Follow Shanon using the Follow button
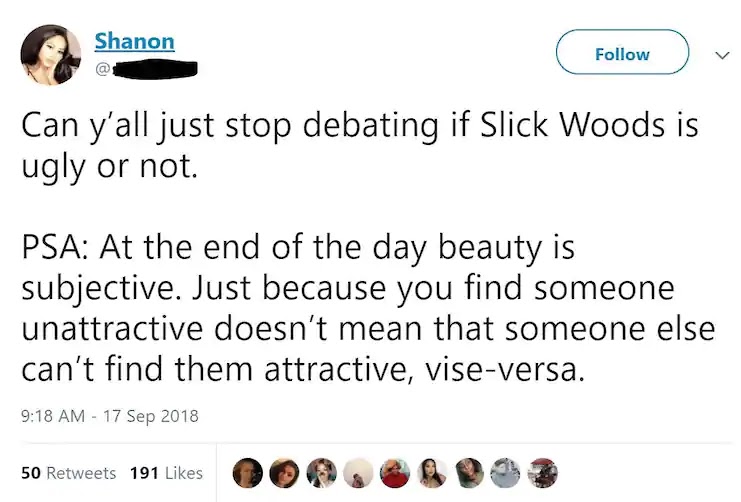Image resolution: width=741 pixels, height=502 pixels. coord(622,52)
